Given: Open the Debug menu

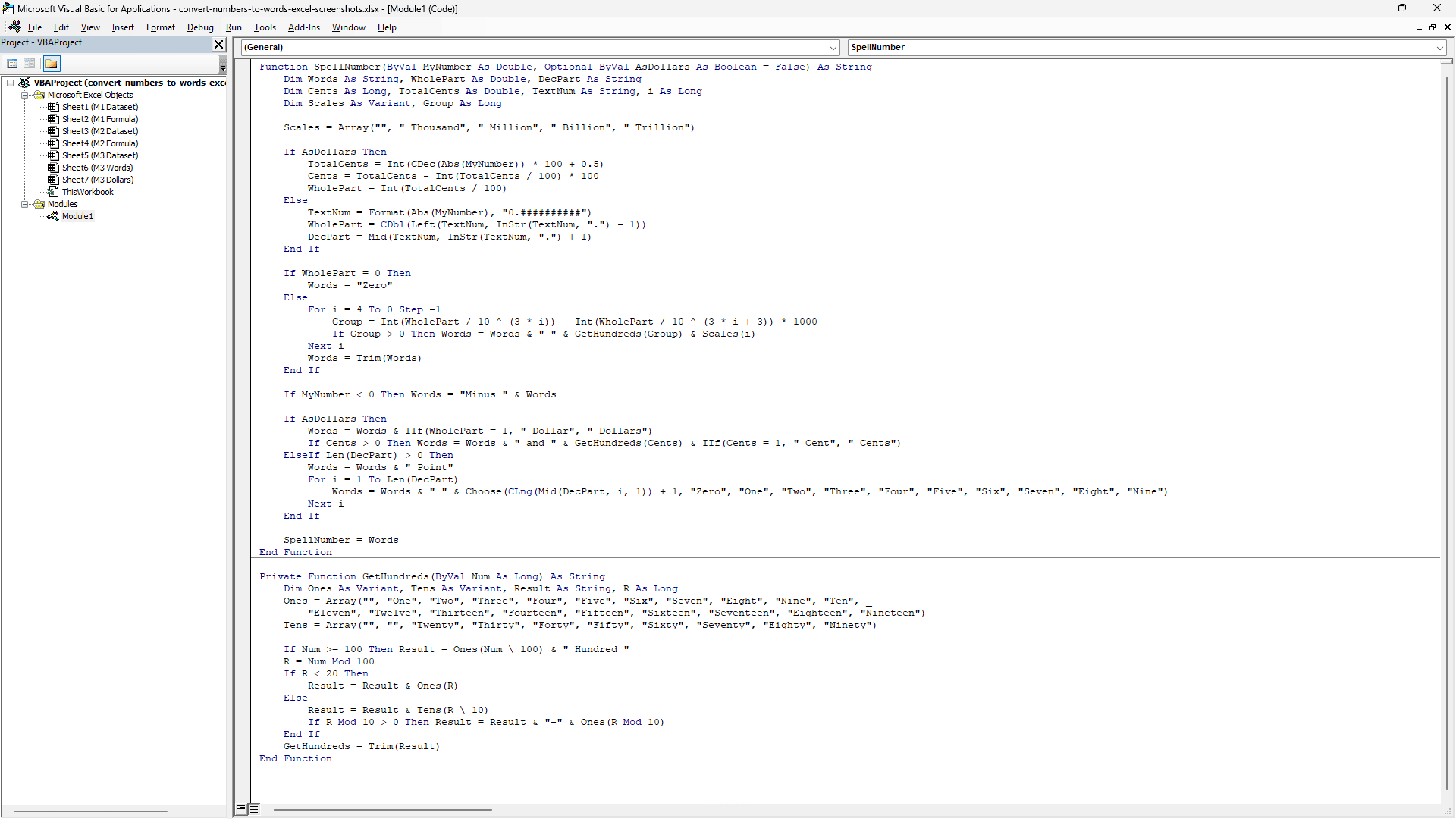Looking at the screenshot, I should [200, 27].
